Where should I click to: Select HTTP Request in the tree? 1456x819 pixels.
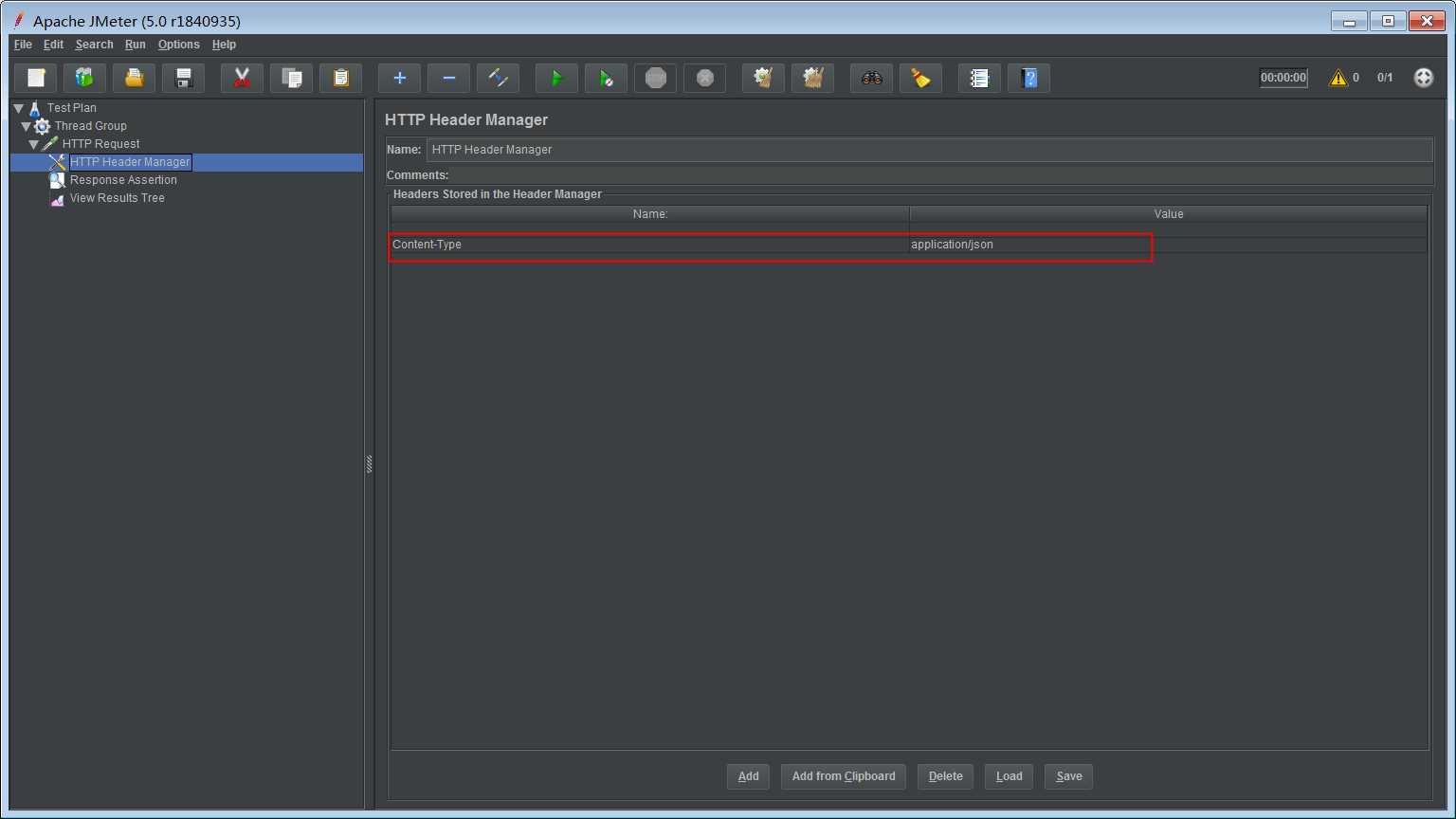pyautogui.click(x=101, y=144)
